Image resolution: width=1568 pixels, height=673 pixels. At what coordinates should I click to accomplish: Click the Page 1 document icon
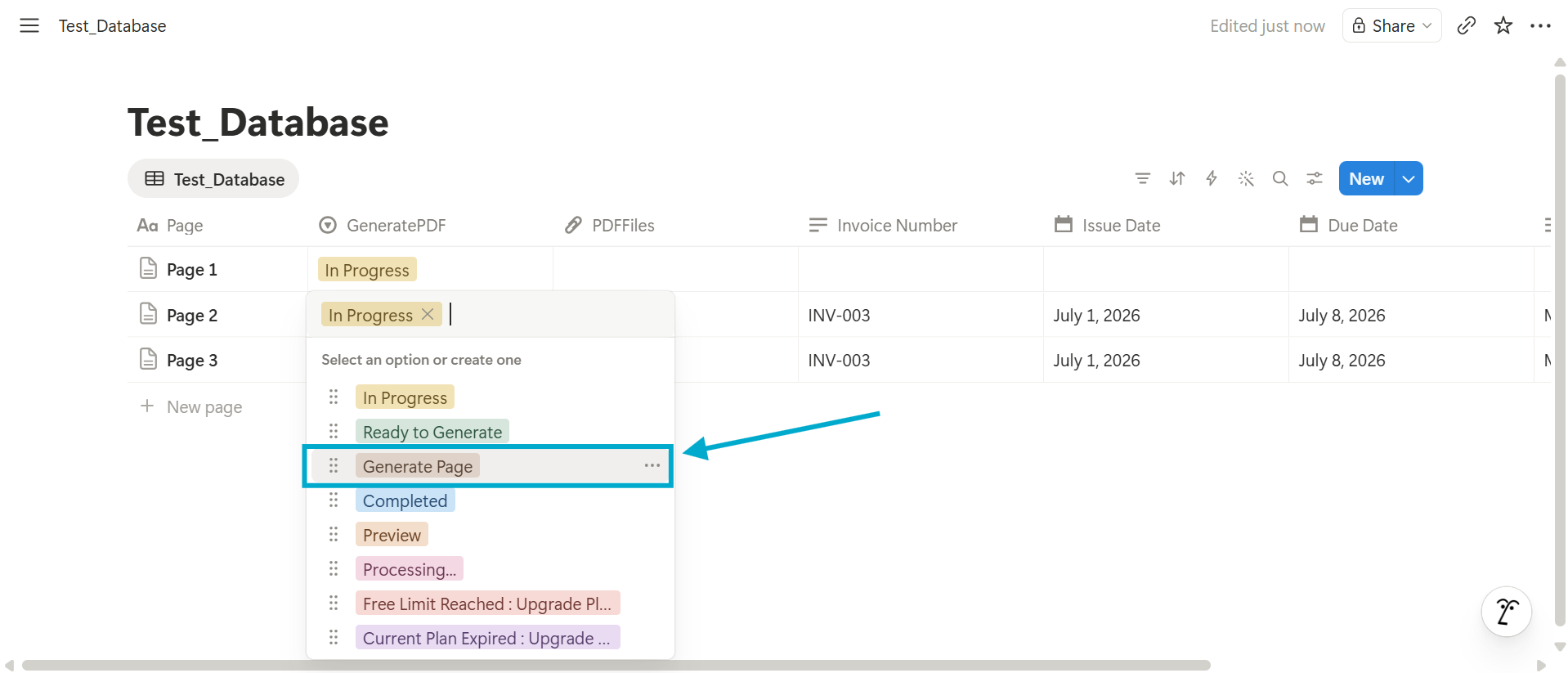click(148, 268)
